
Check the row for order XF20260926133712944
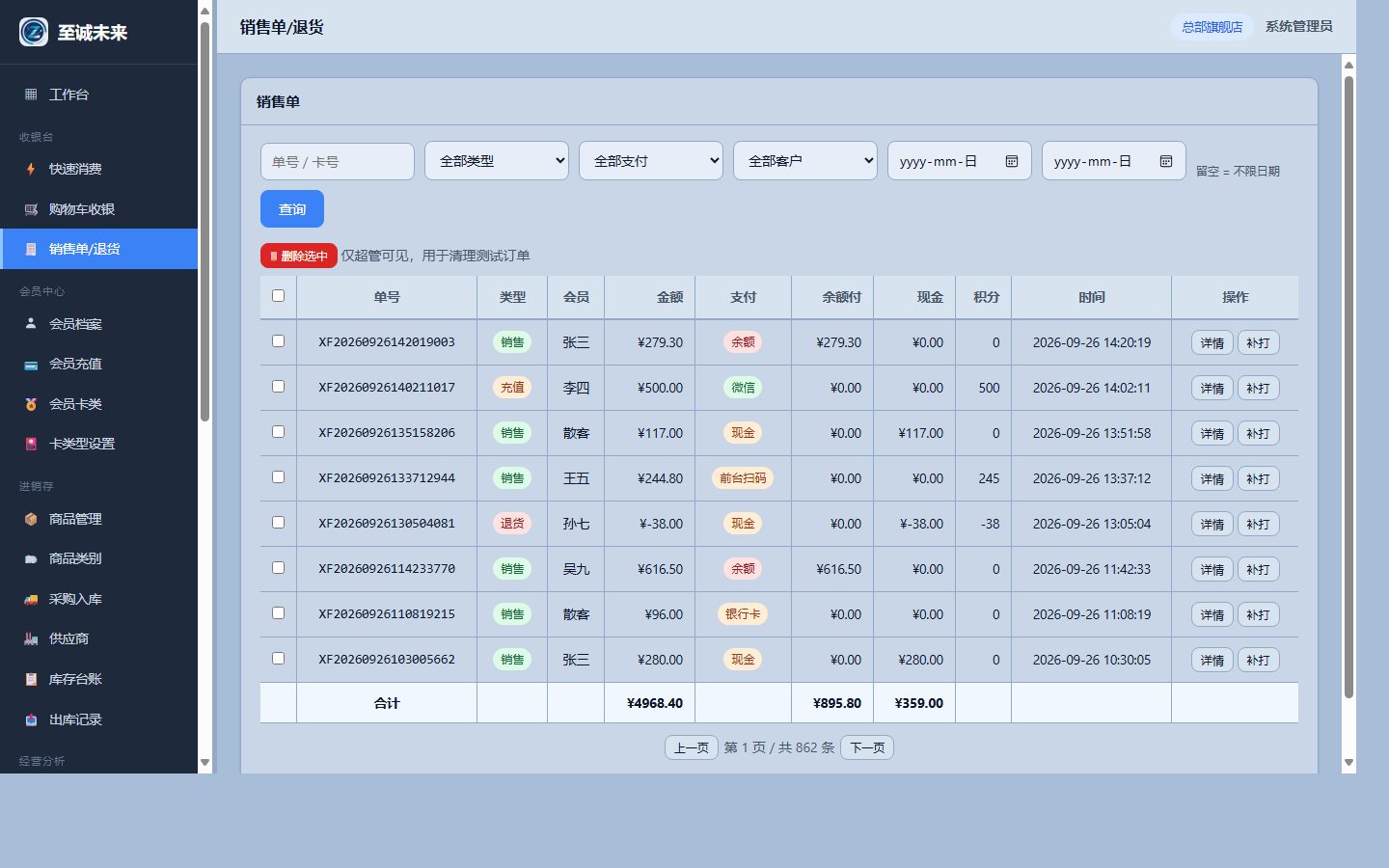point(279,477)
